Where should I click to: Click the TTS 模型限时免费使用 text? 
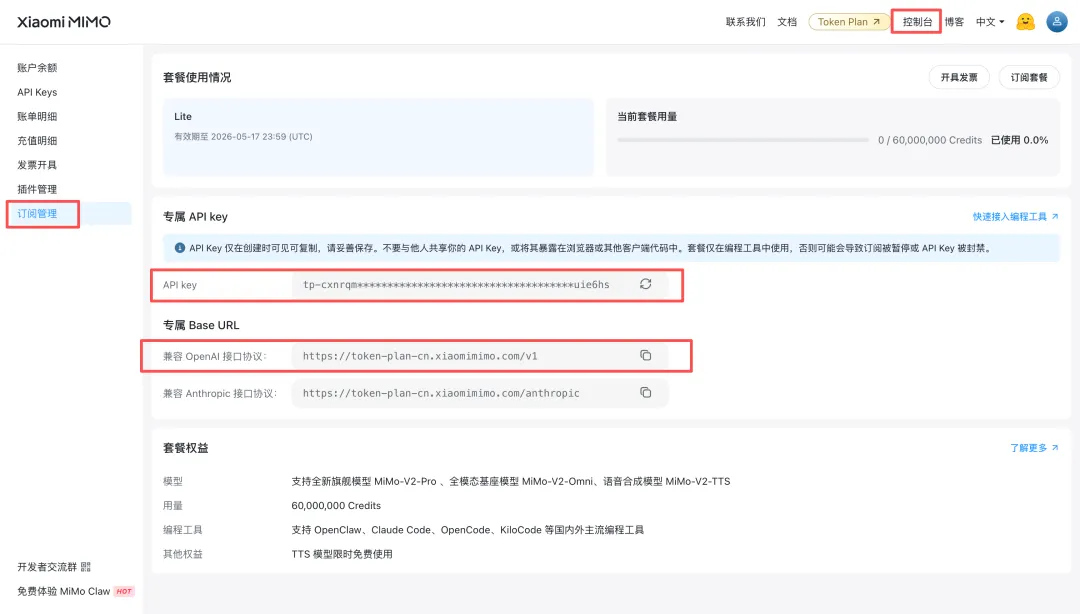click(x=342, y=554)
